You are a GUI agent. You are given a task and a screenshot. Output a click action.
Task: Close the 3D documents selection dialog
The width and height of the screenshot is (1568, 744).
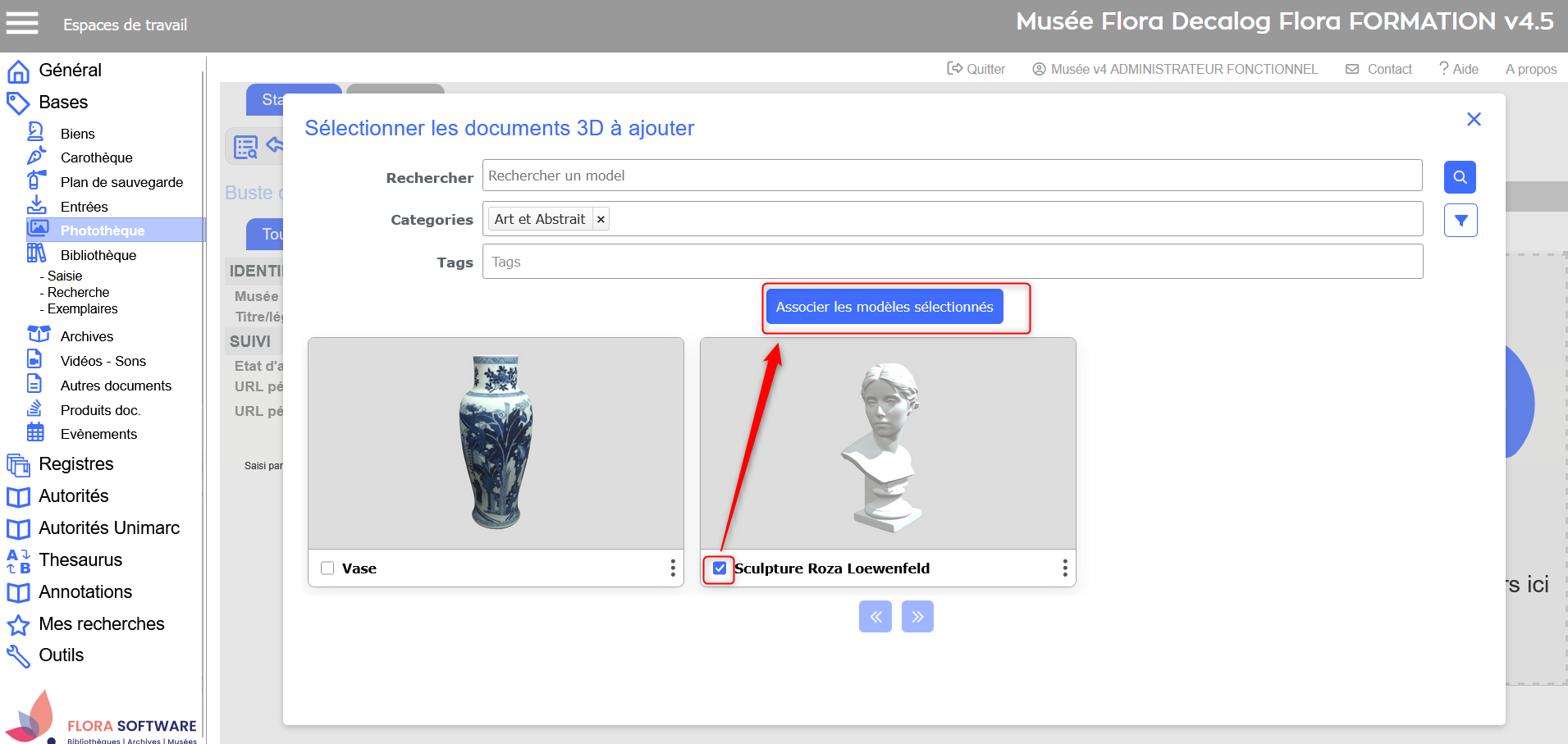point(1474,120)
